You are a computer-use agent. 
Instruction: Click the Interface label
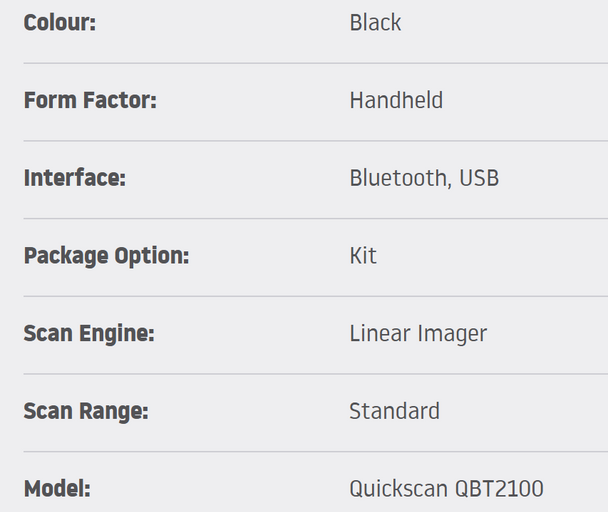point(75,178)
